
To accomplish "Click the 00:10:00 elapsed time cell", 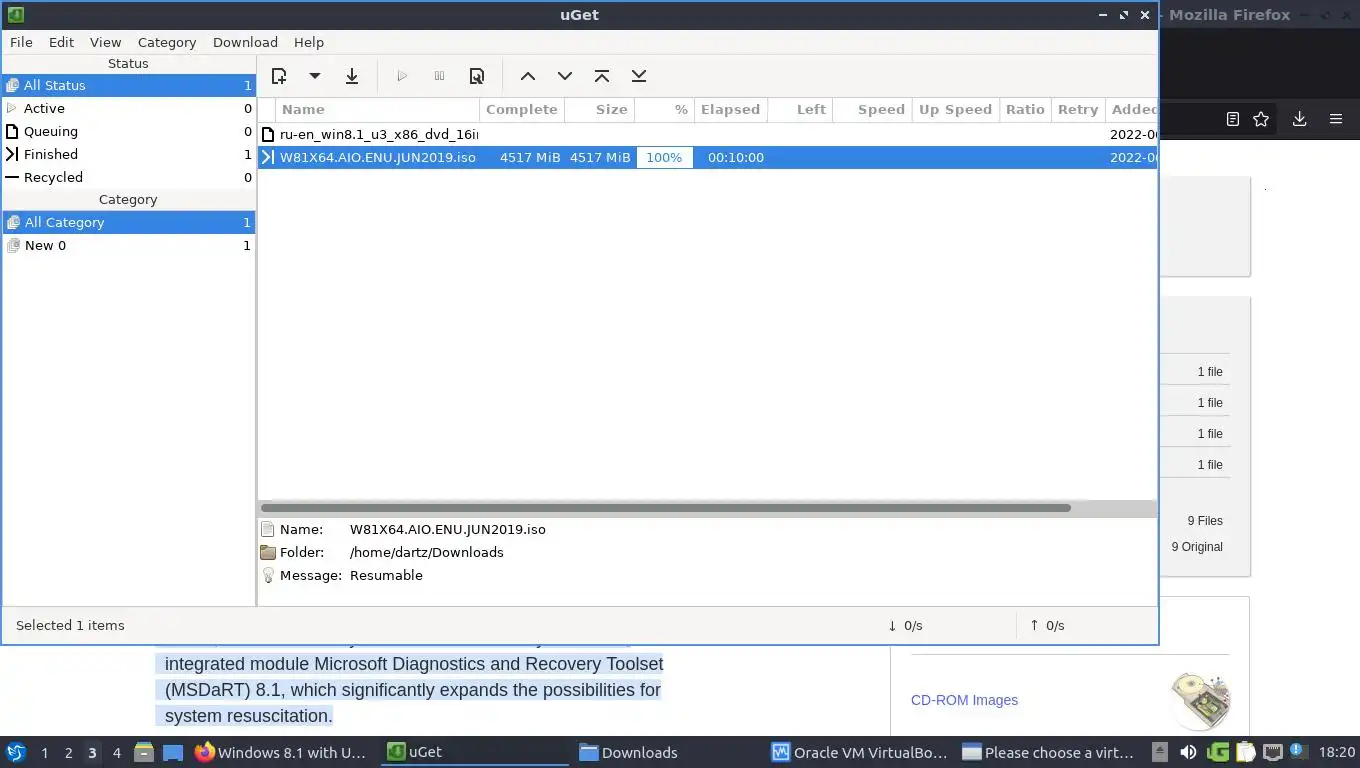I will (736, 157).
